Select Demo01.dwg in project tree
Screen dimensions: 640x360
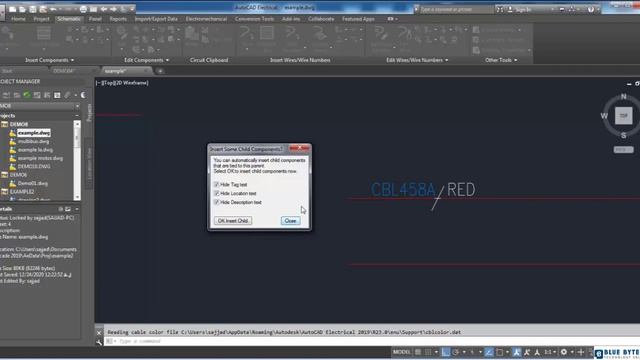(x=33, y=183)
